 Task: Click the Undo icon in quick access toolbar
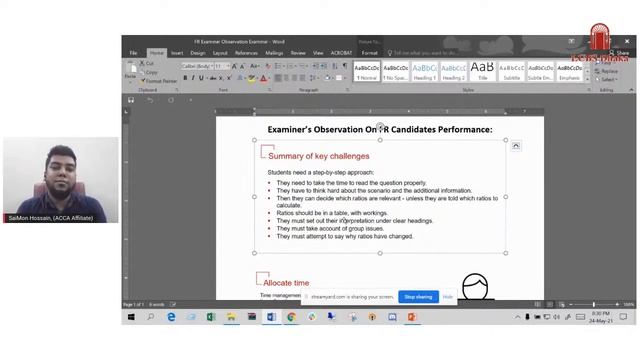[x=150, y=100]
